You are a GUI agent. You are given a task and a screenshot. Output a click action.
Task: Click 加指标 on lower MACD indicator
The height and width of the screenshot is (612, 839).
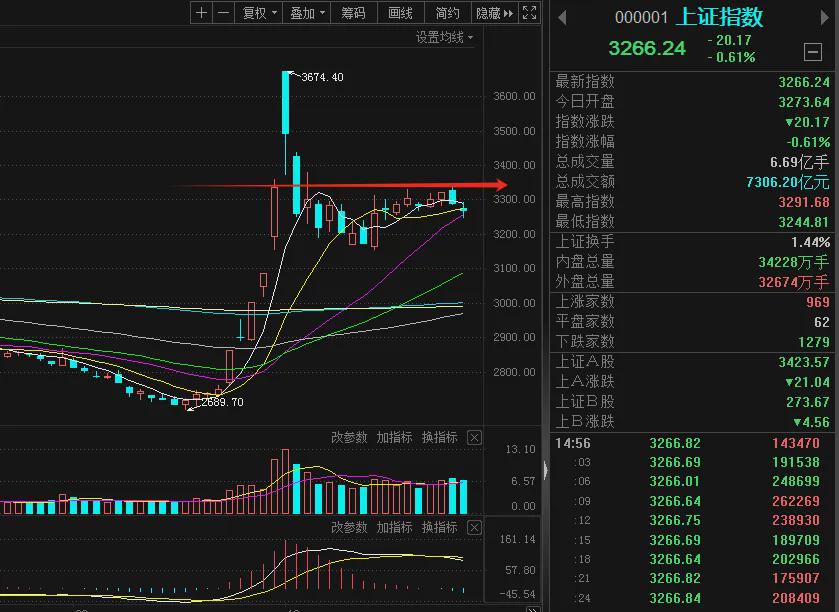point(394,527)
